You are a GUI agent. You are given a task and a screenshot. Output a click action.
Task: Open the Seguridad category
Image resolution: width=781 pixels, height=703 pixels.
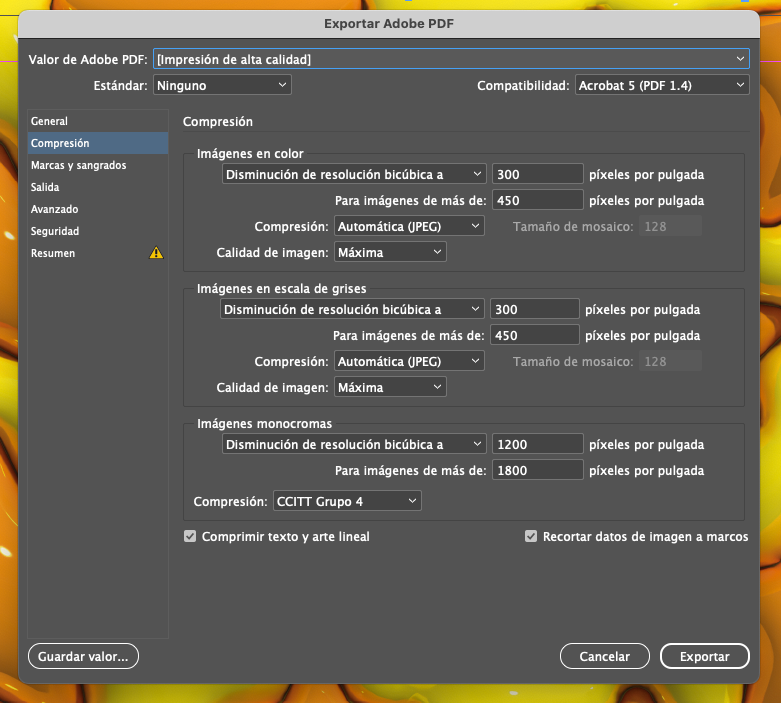[98, 231]
